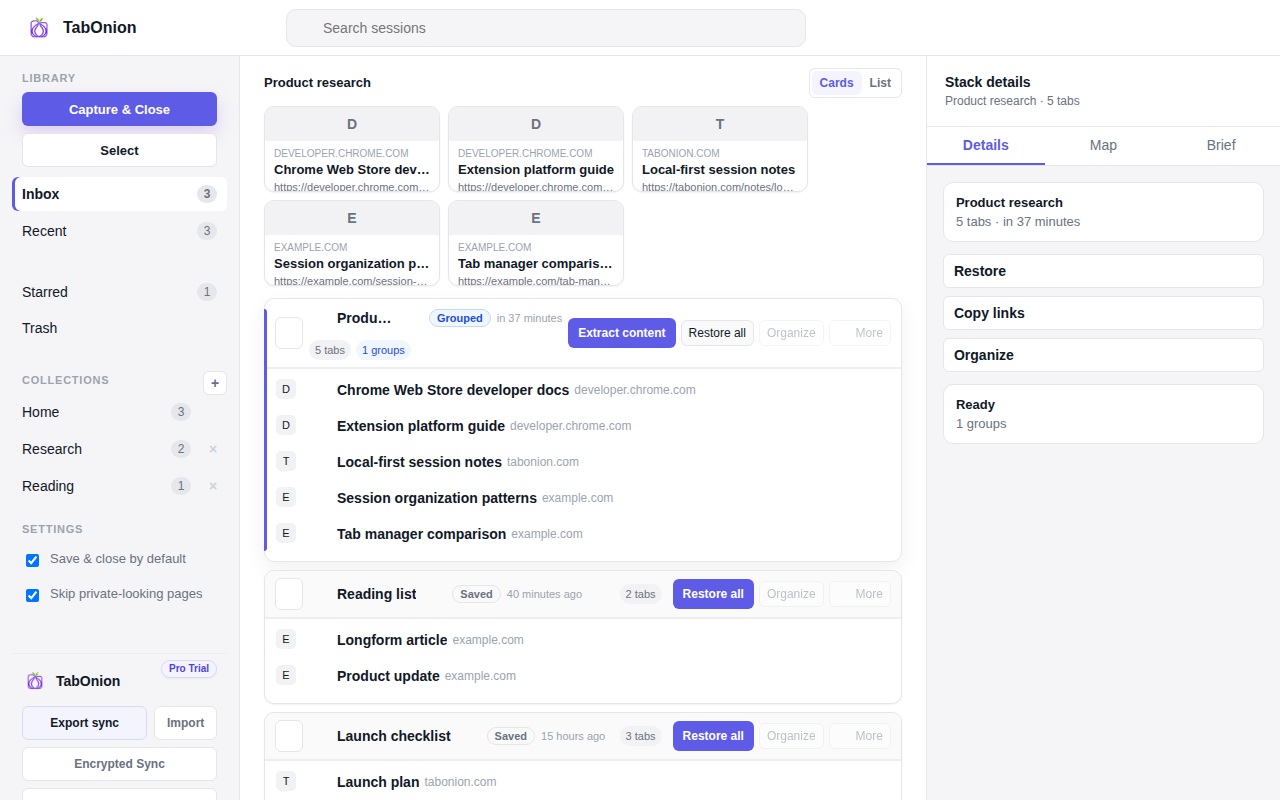
Task: Add a new collection with plus icon
Action: click(214, 383)
